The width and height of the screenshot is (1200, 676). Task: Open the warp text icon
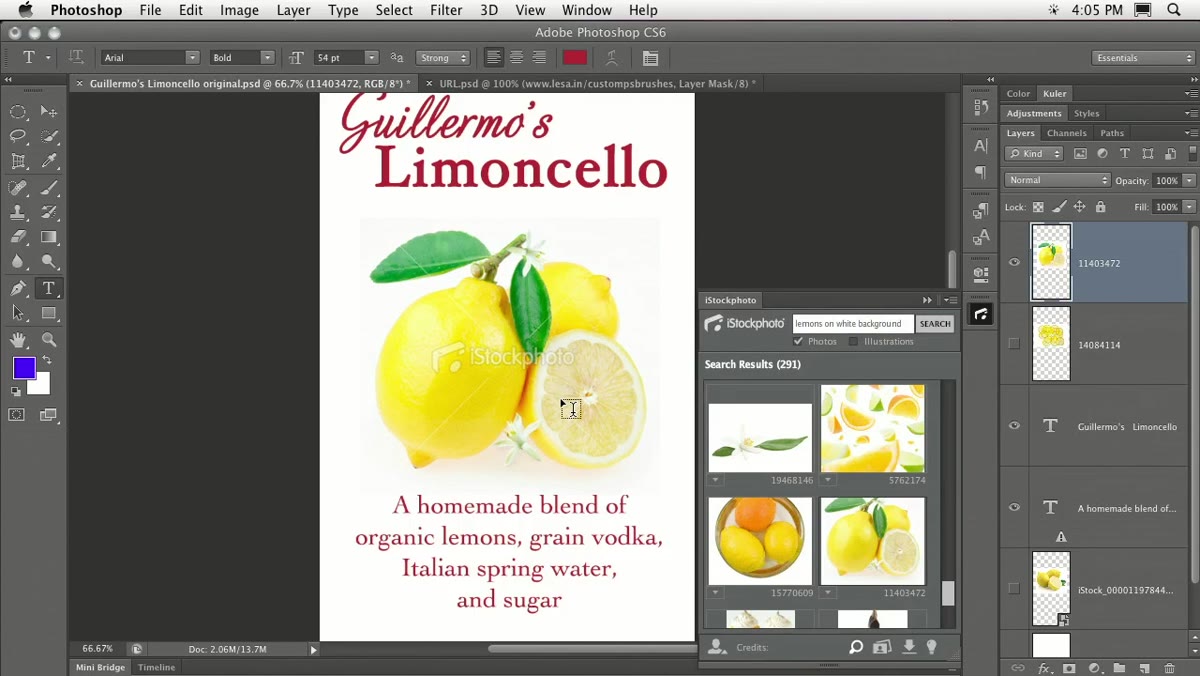(611, 57)
